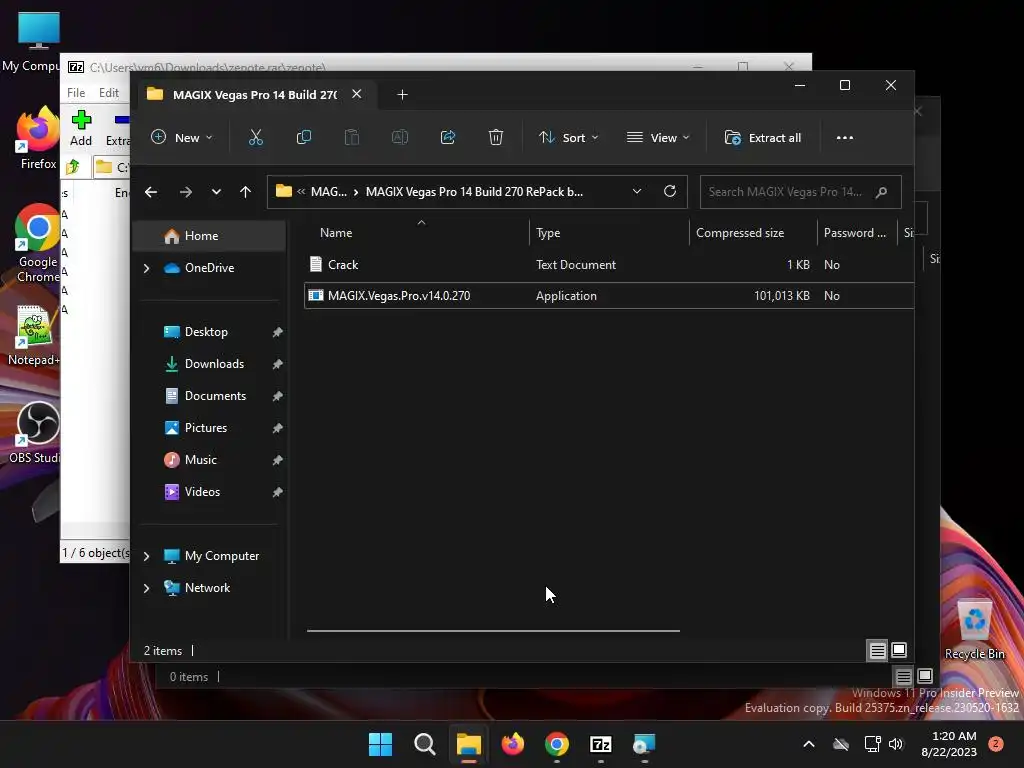1024x768 pixels.
Task: Click the Windows Start button
Action: (x=380, y=744)
